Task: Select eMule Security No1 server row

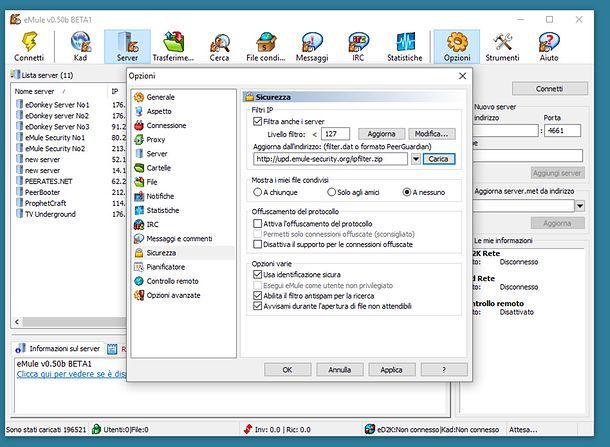Action: [55, 137]
